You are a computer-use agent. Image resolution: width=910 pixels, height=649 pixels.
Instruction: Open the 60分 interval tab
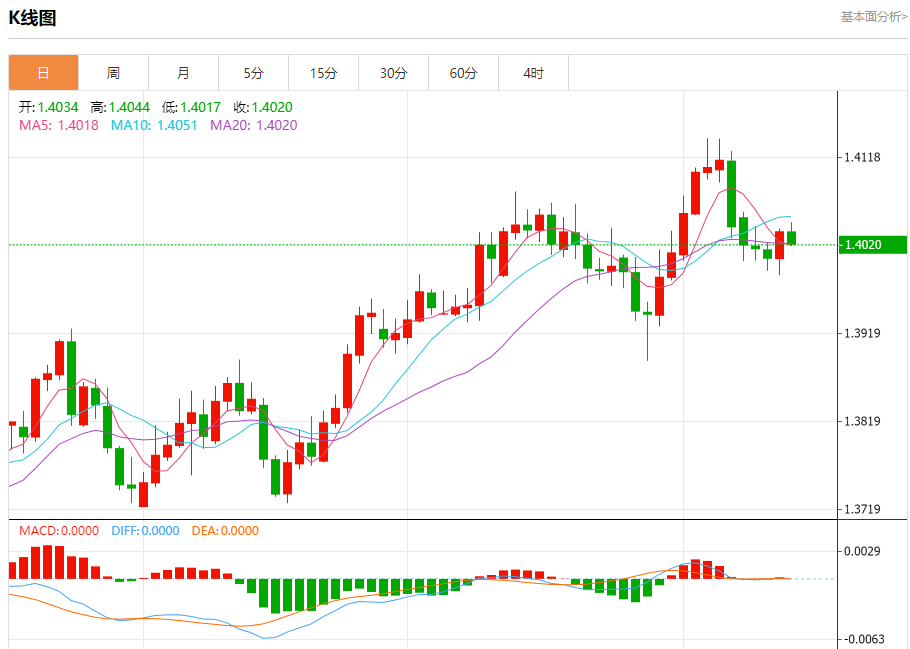[463, 73]
